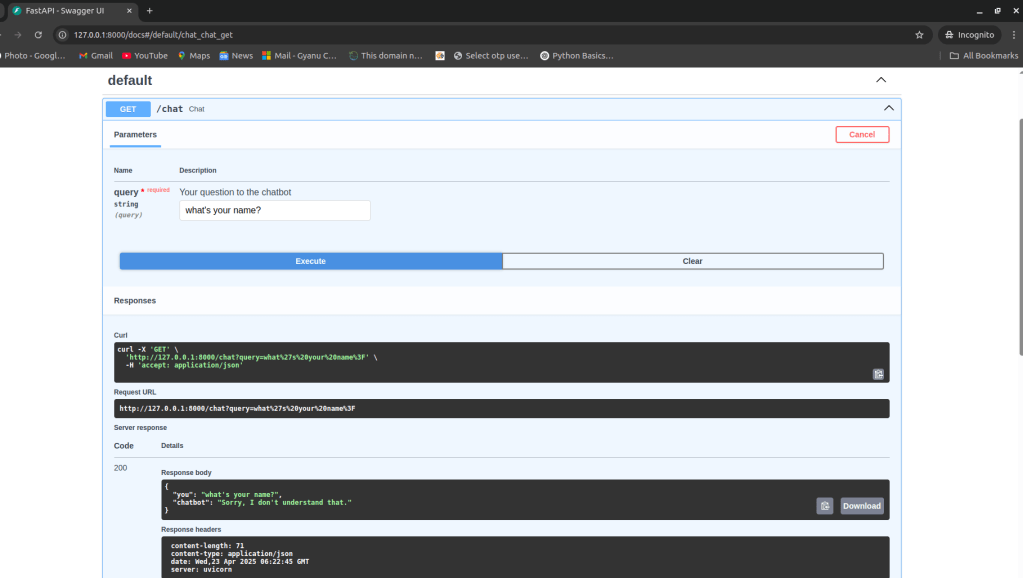The image size is (1023, 578).
Task: Copy the response body to clipboard
Action: tap(824, 506)
